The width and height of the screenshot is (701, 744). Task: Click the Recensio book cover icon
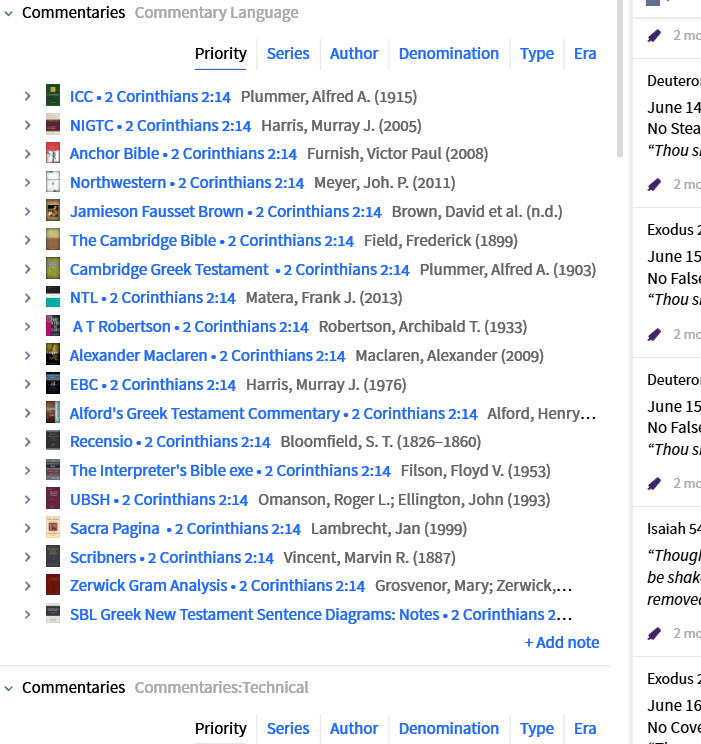pos(53,441)
